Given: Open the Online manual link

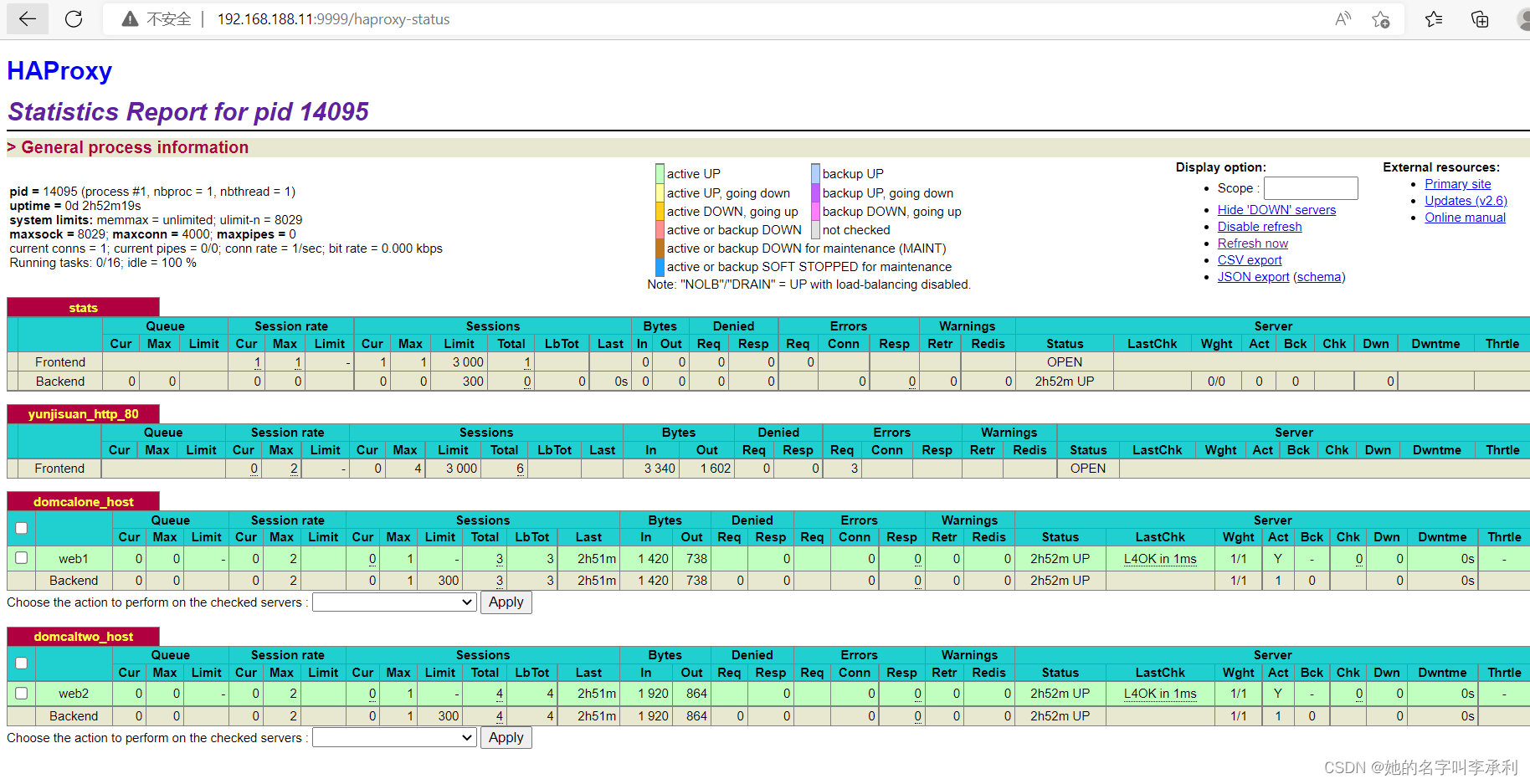Looking at the screenshot, I should tap(1466, 218).
